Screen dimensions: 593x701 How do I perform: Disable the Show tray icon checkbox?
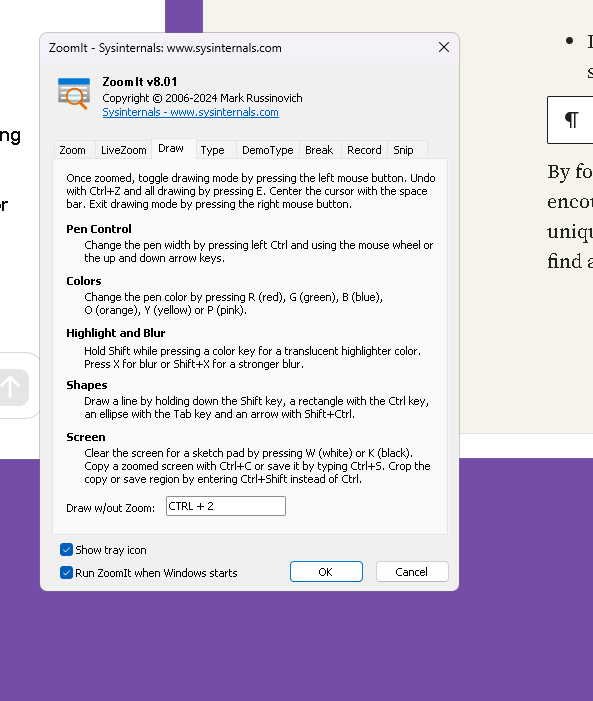pos(66,549)
